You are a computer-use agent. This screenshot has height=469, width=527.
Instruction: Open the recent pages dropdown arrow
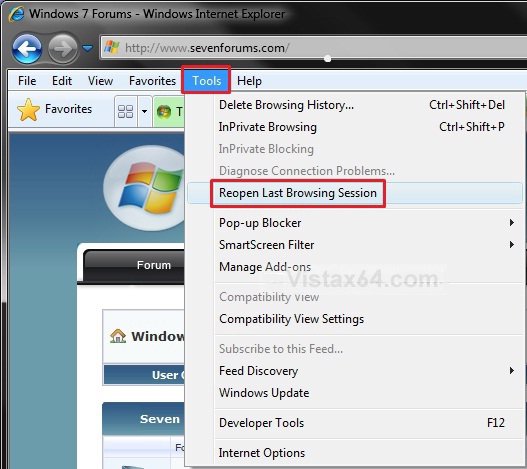click(x=88, y=48)
